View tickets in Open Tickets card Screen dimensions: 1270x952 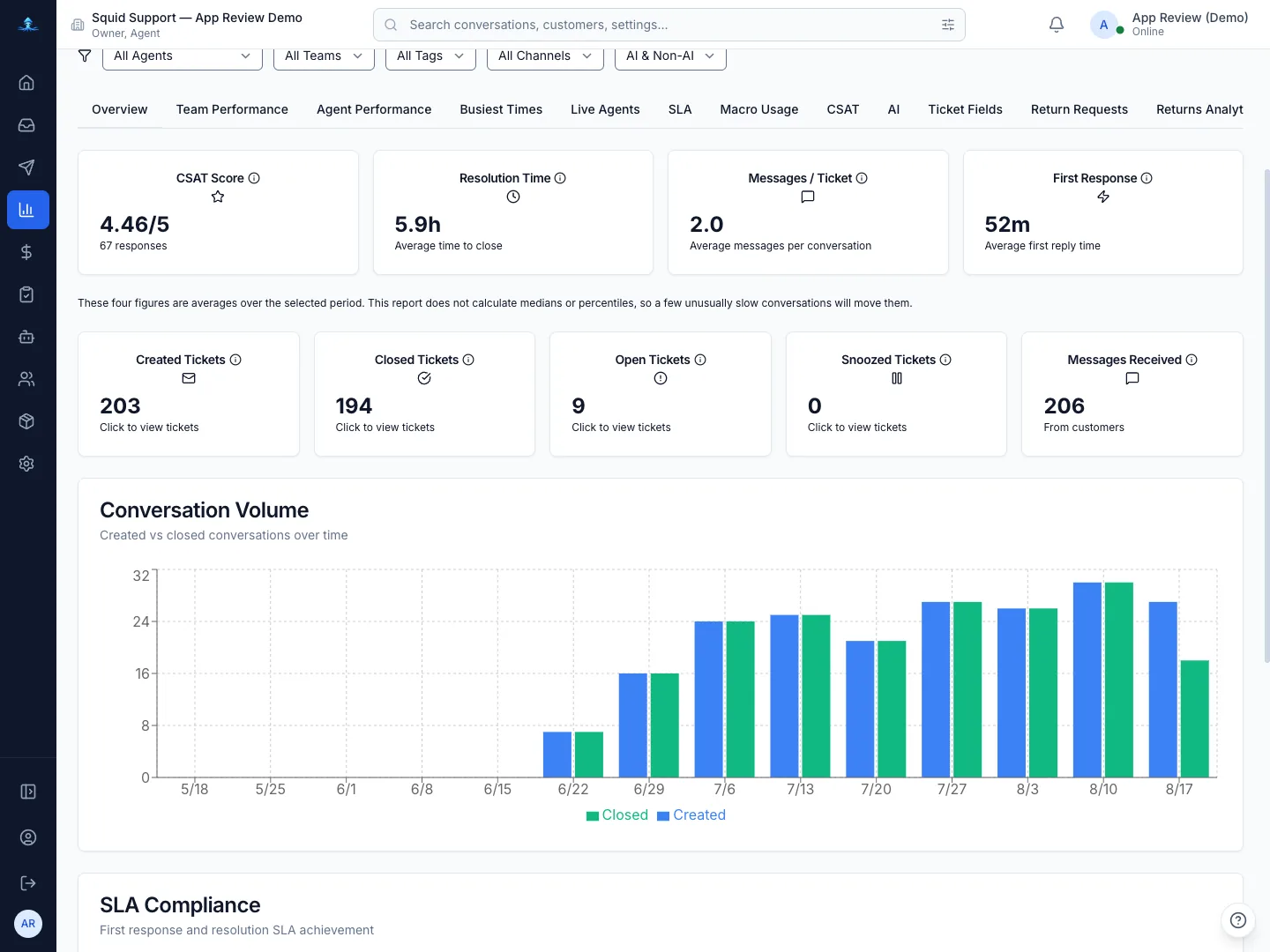661,394
